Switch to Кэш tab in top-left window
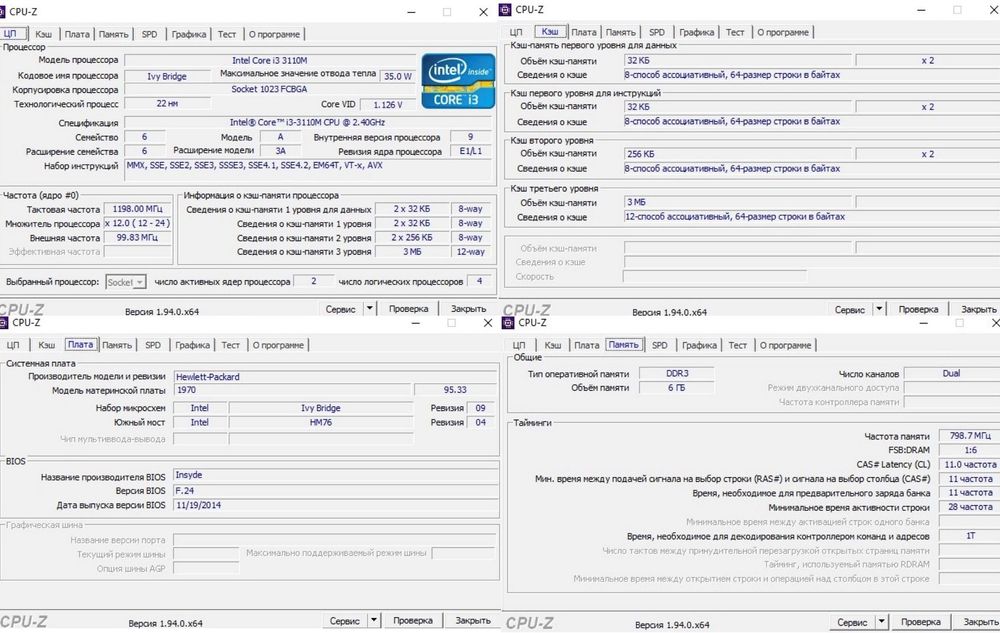The image size is (1000, 633). pyautogui.click(x=43, y=34)
